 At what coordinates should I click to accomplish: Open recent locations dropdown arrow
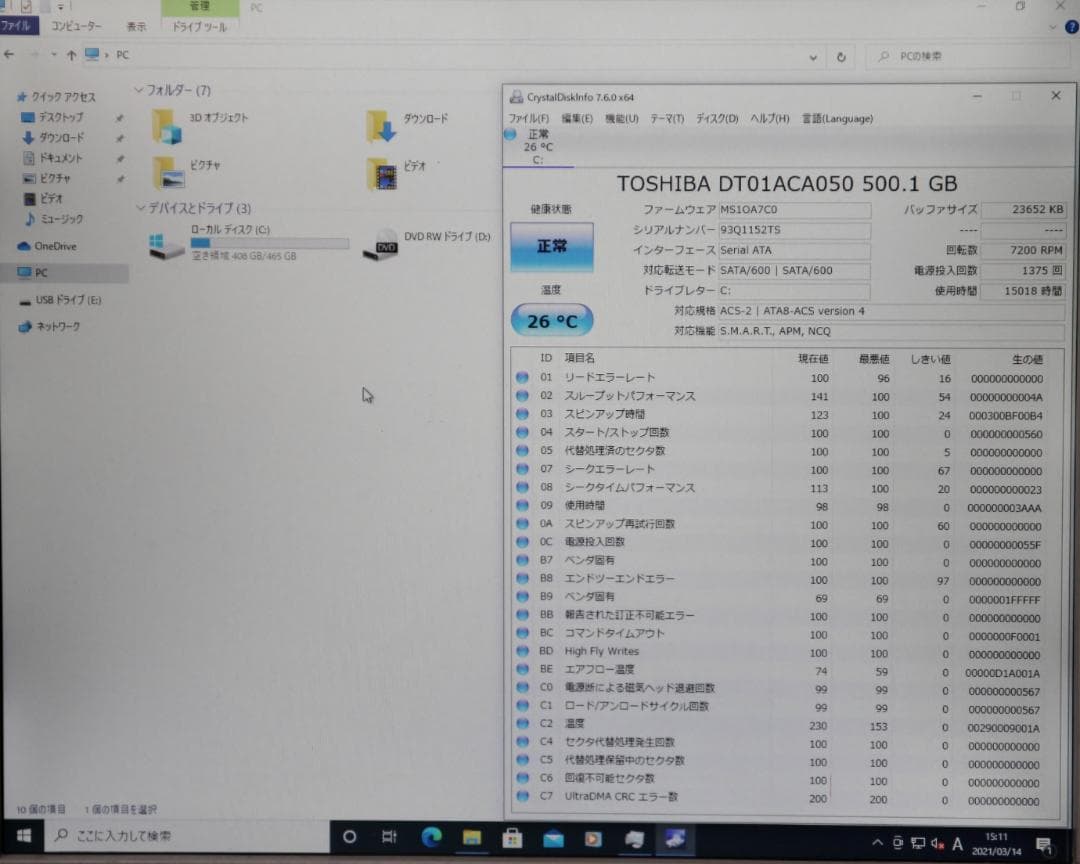53,54
